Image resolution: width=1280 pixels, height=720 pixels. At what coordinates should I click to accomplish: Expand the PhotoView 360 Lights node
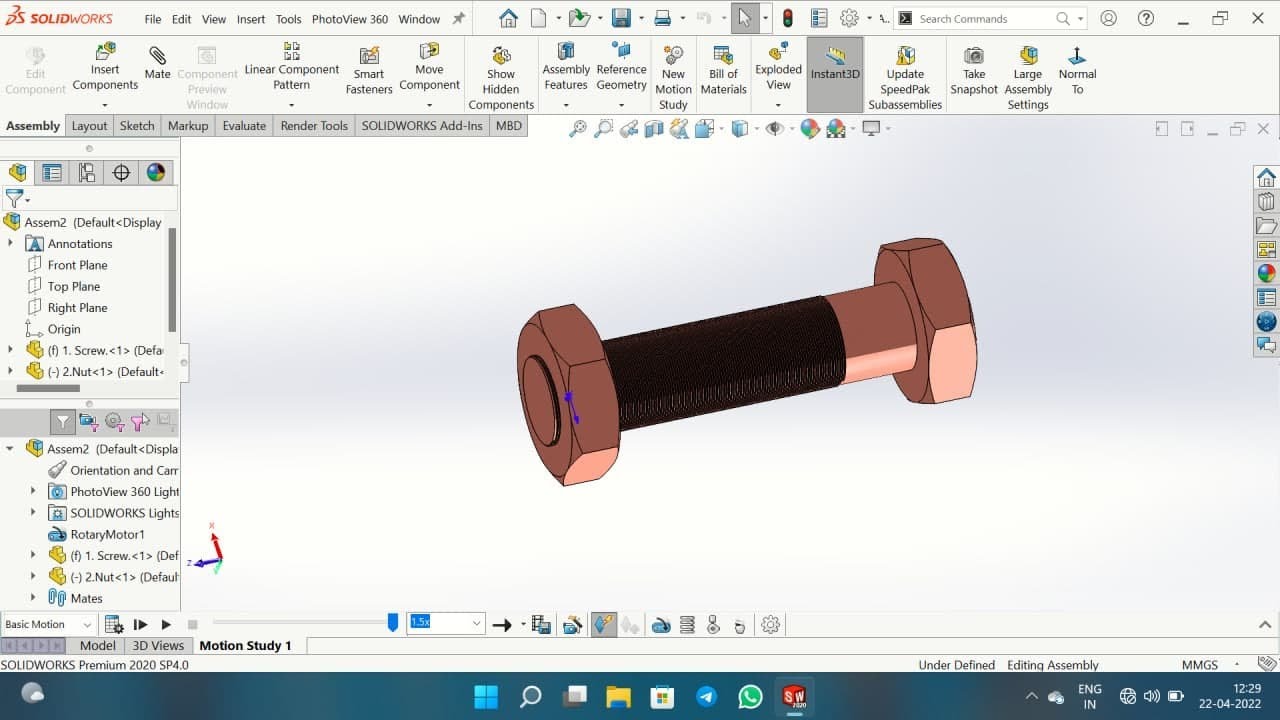click(33, 492)
